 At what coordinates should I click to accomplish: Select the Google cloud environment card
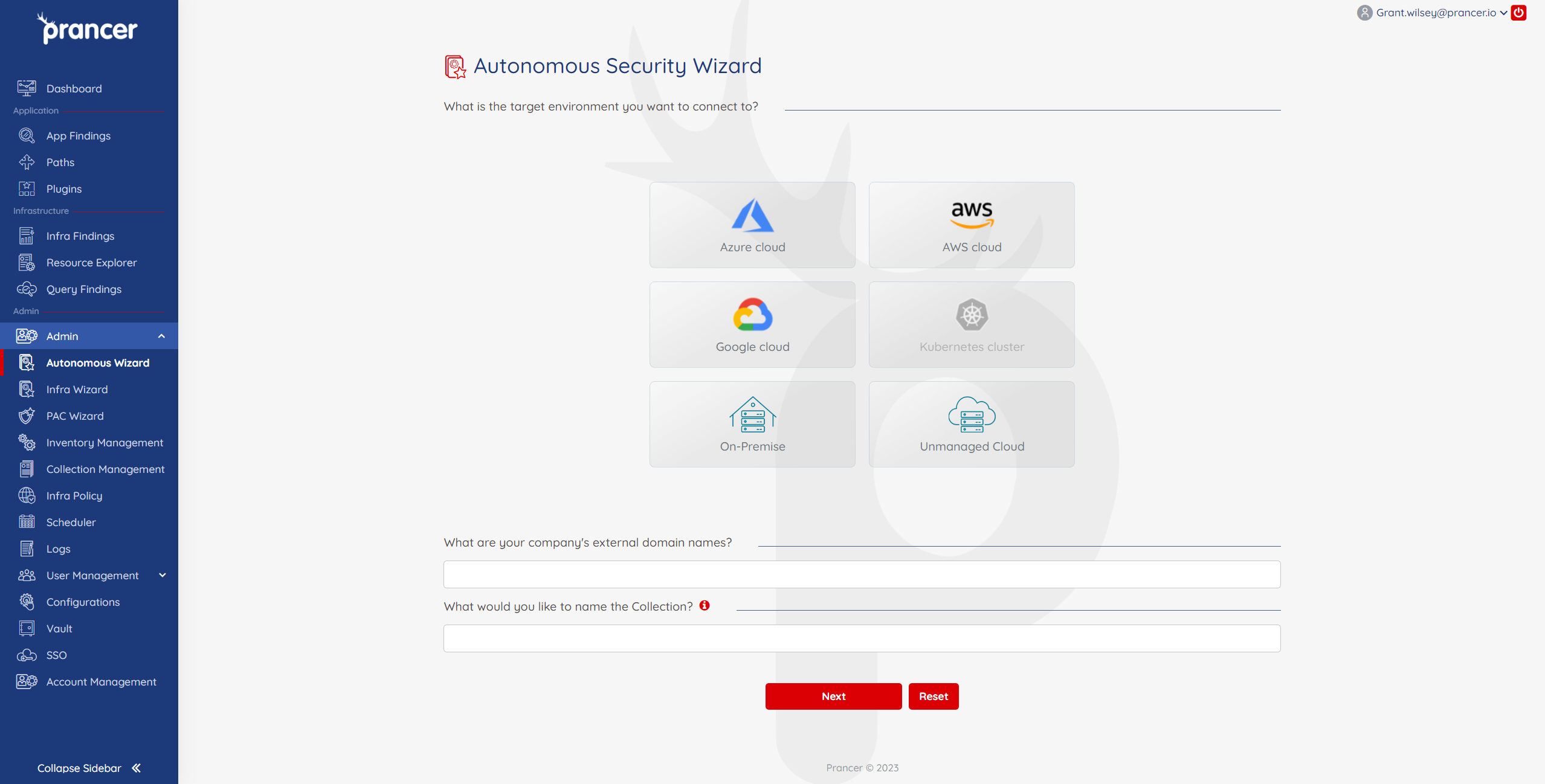click(752, 324)
